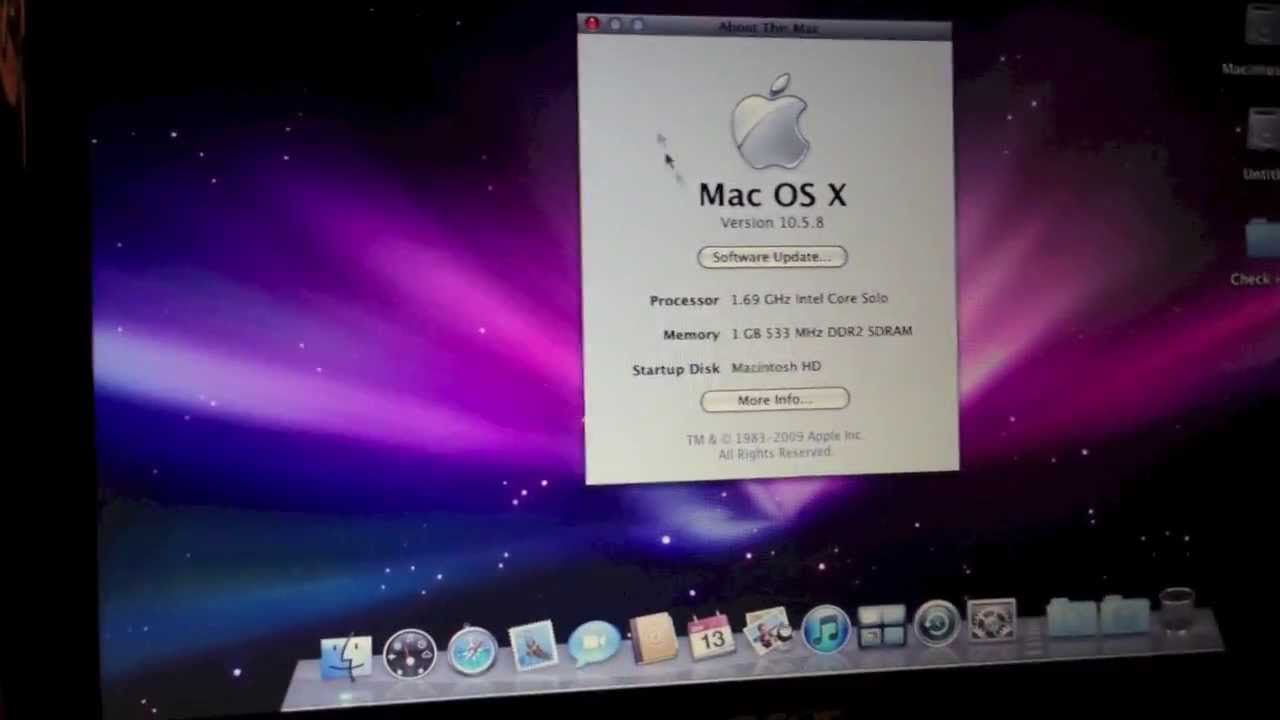The height and width of the screenshot is (720, 1280).
Task: Open the Trash in the Dock
Action: [x=1178, y=610]
